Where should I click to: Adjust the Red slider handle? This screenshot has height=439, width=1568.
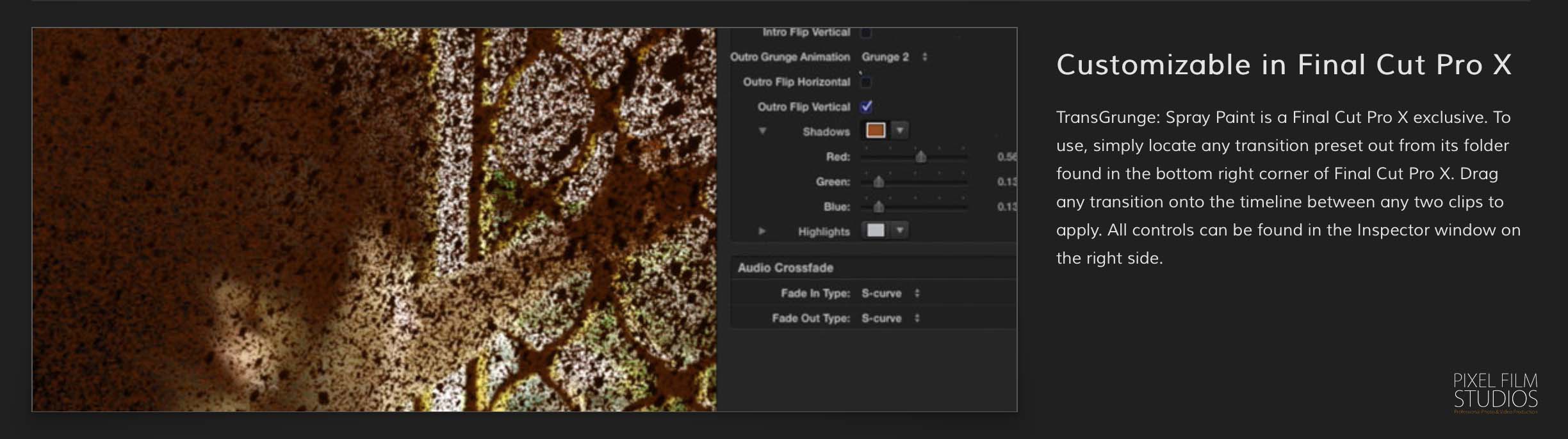920,157
